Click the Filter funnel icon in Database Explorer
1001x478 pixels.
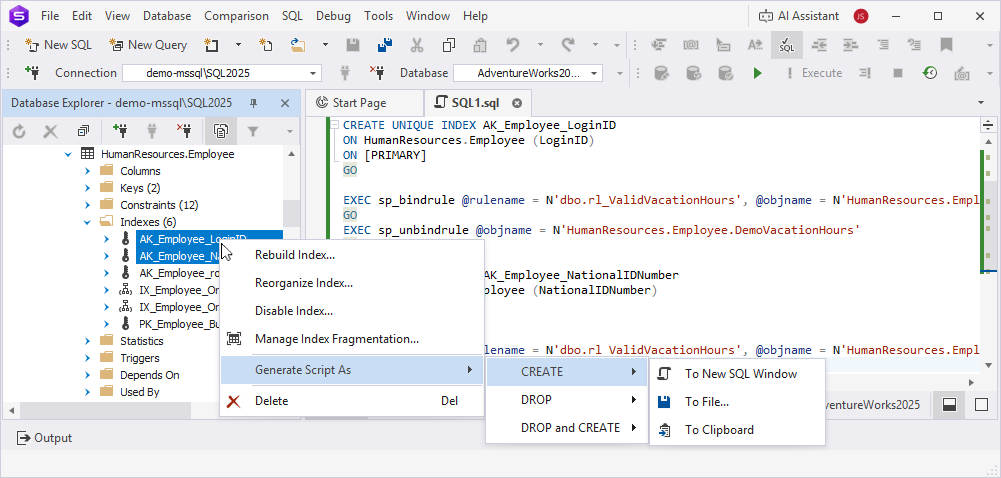[253, 131]
